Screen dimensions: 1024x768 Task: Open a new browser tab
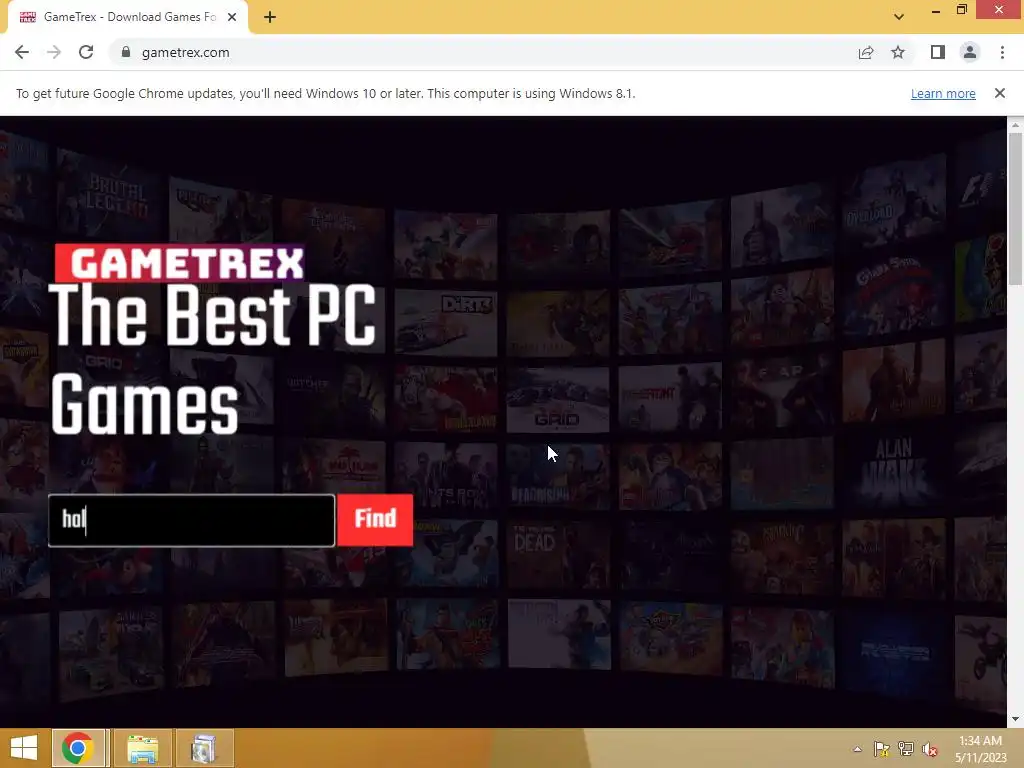(270, 17)
